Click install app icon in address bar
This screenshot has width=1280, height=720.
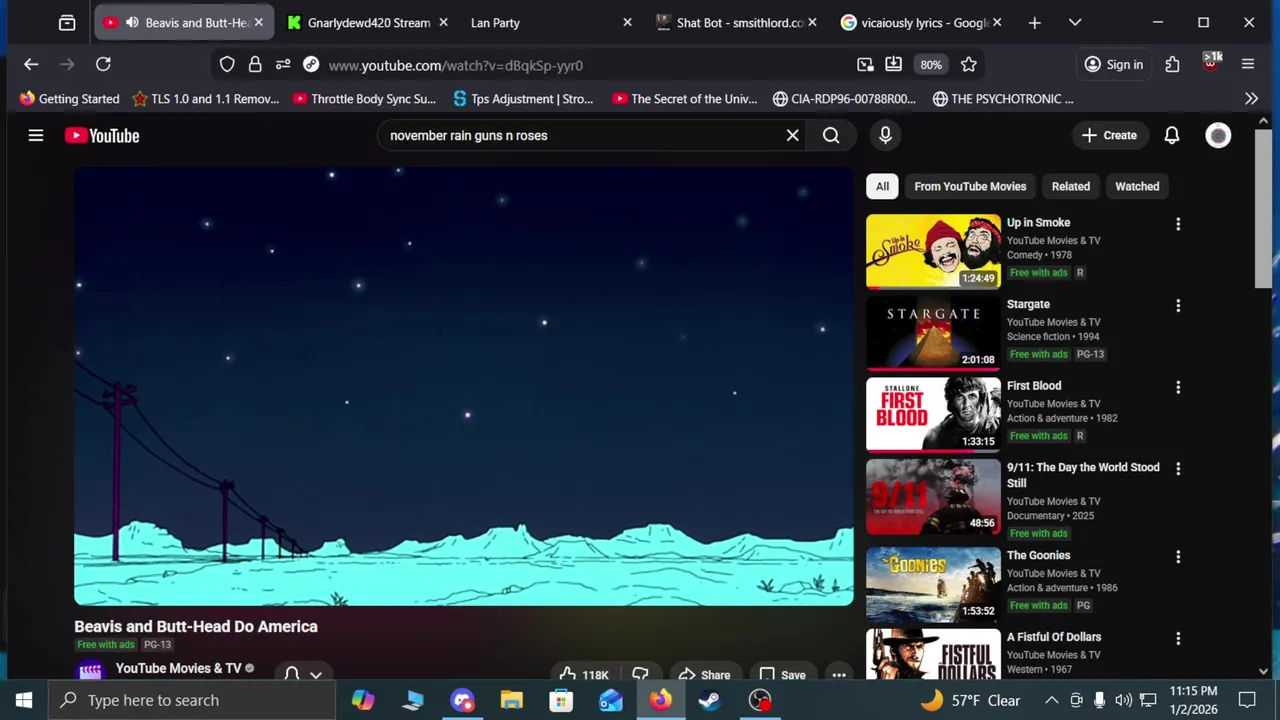(893, 64)
